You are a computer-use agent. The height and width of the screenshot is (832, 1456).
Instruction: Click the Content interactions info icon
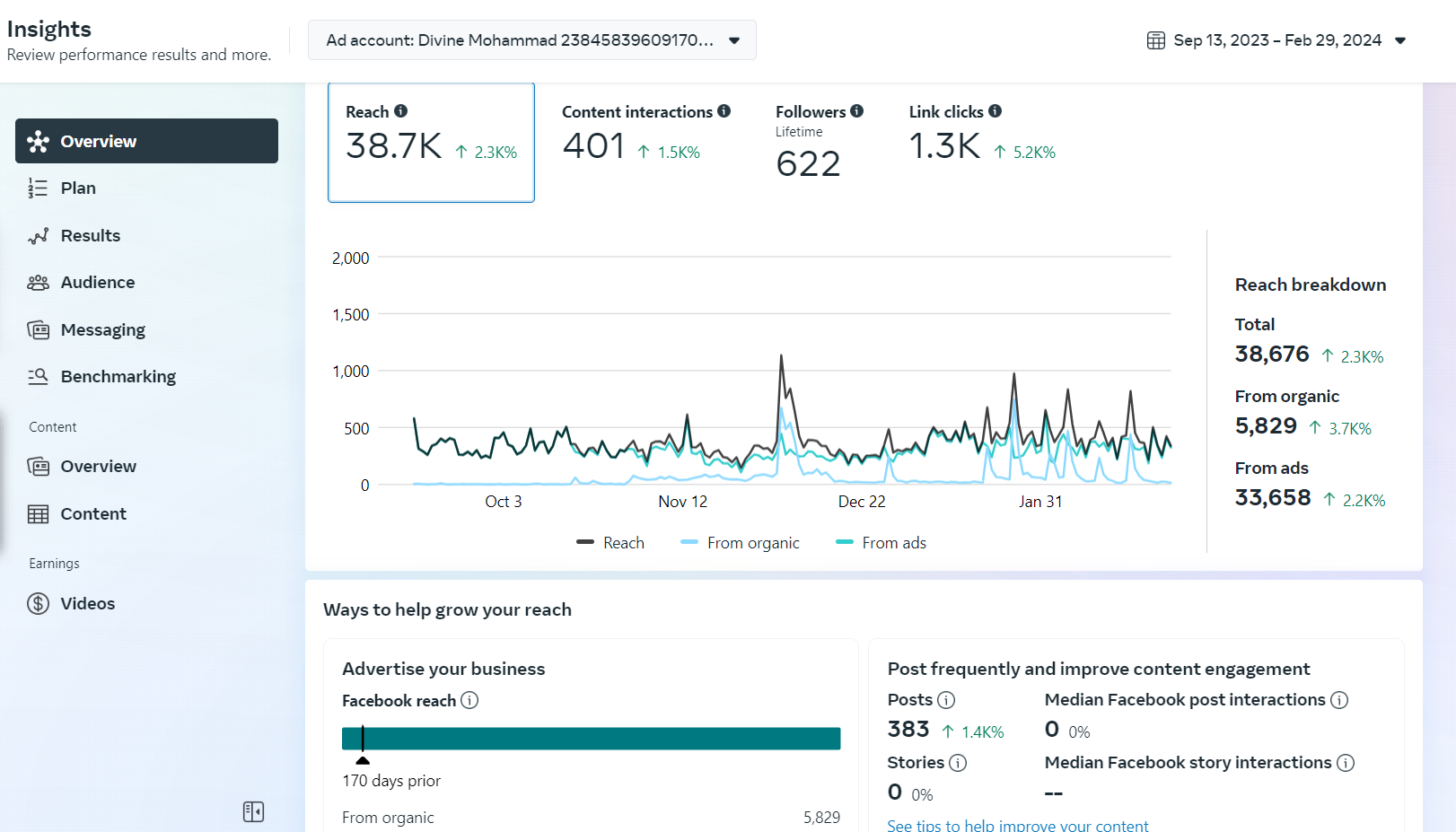tap(724, 111)
